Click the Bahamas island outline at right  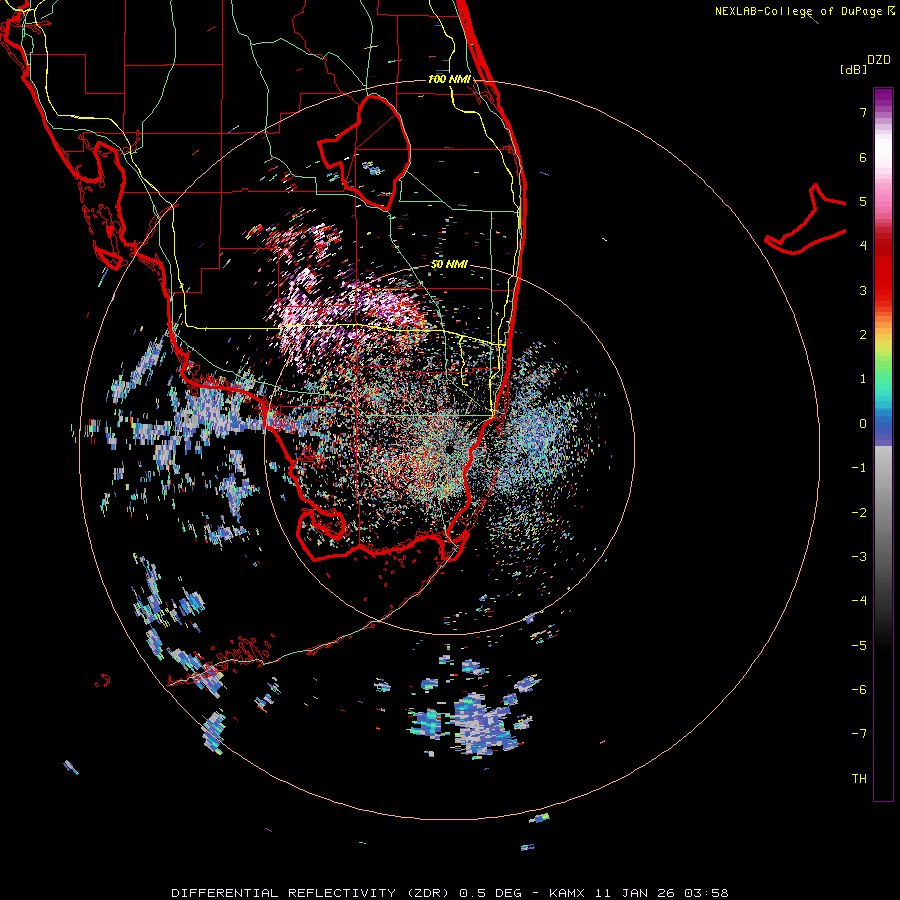[x=806, y=219]
